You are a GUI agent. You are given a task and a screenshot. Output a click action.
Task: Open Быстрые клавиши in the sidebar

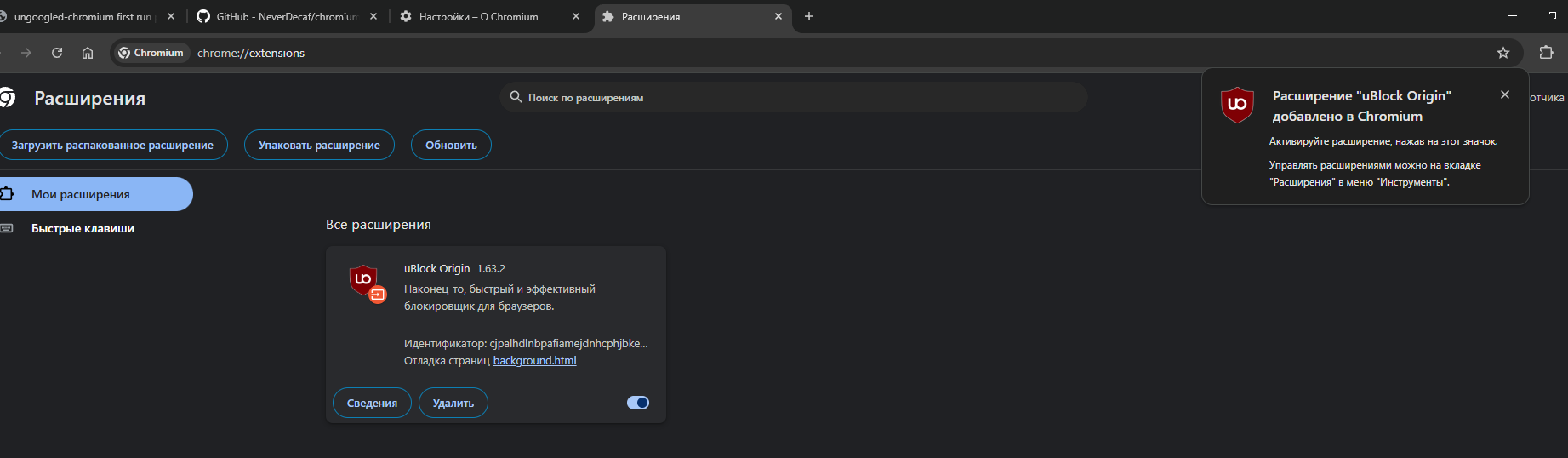click(83, 228)
